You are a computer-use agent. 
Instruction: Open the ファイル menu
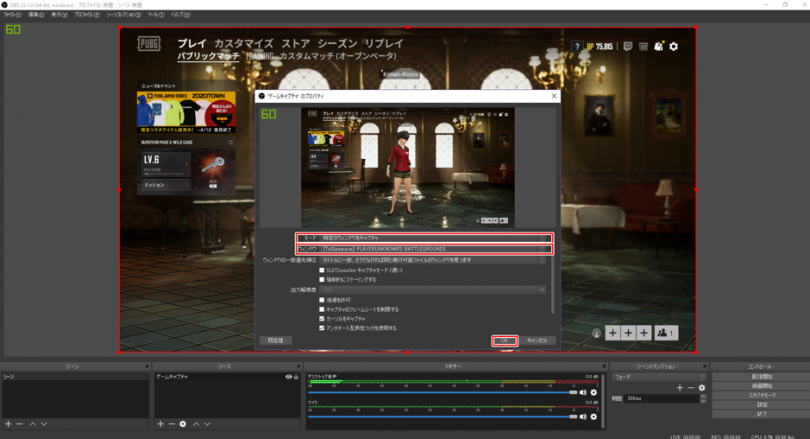(x=11, y=14)
